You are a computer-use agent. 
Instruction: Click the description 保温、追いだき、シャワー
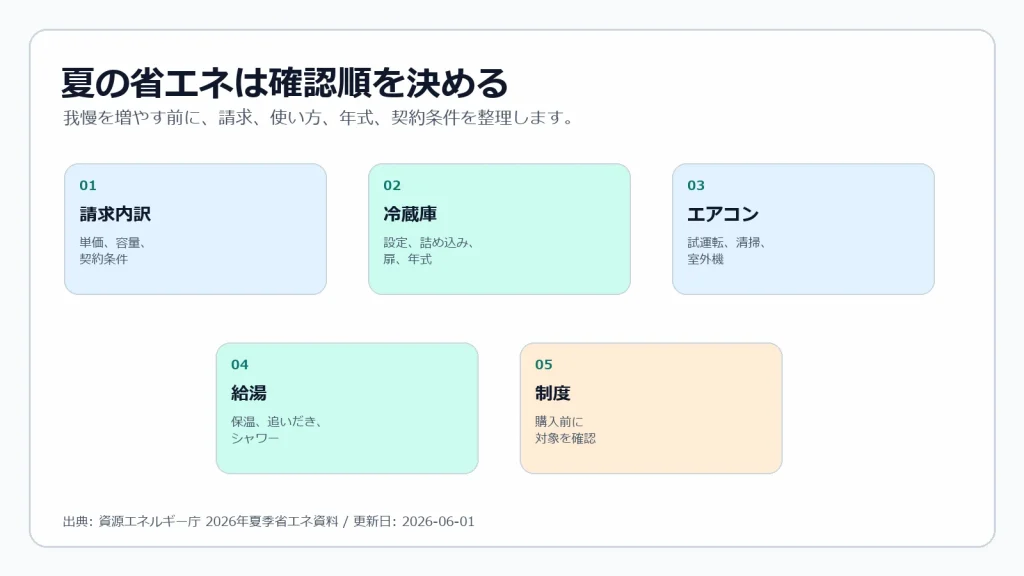pos(277,430)
